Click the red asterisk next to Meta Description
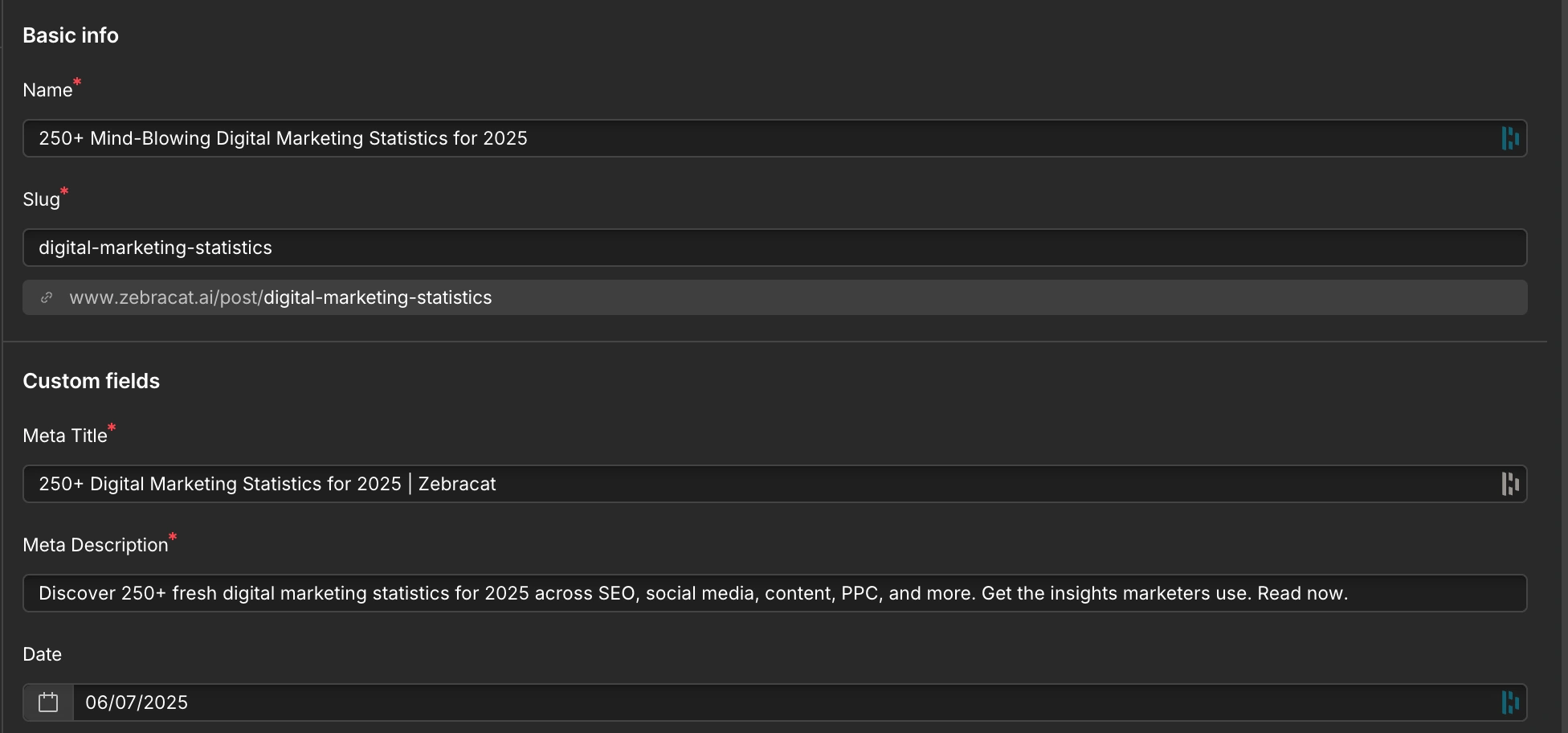 (x=173, y=537)
